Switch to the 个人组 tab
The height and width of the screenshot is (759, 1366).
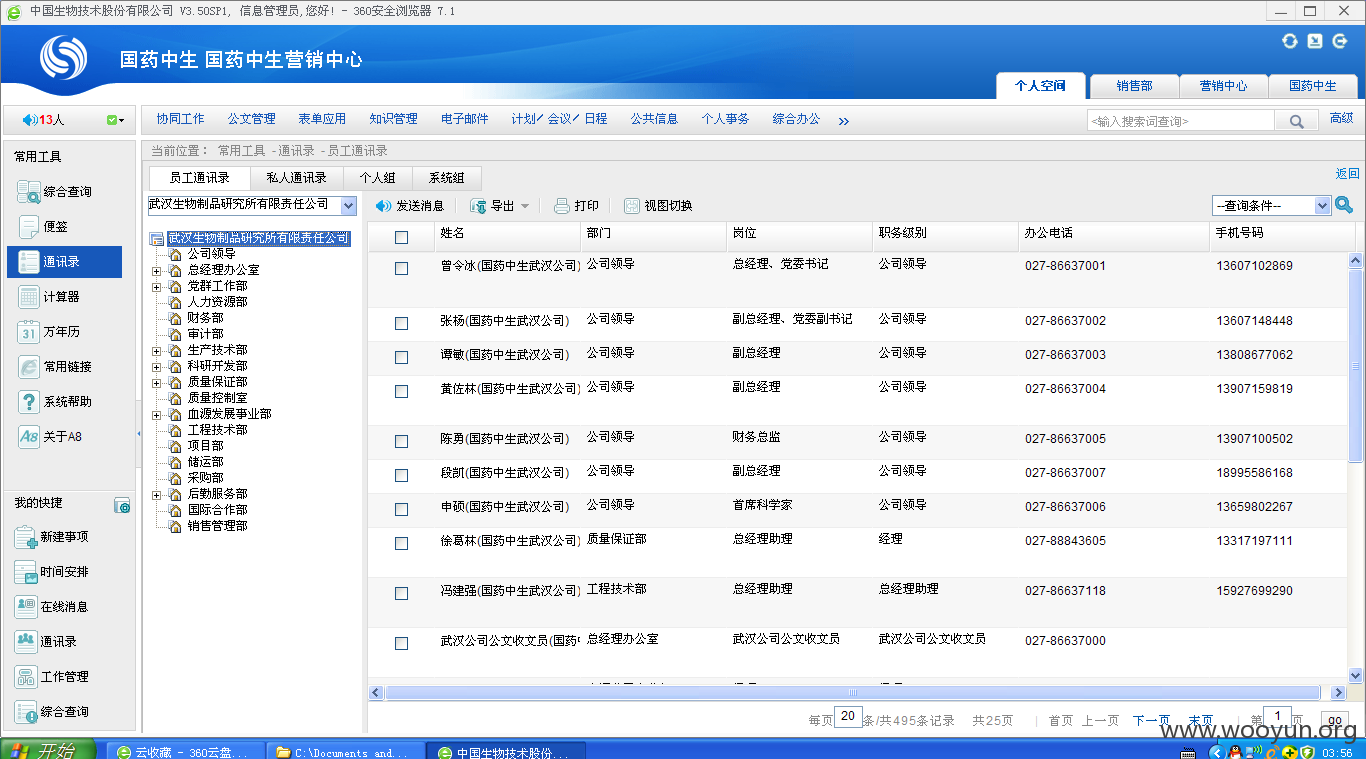point(377,178)
